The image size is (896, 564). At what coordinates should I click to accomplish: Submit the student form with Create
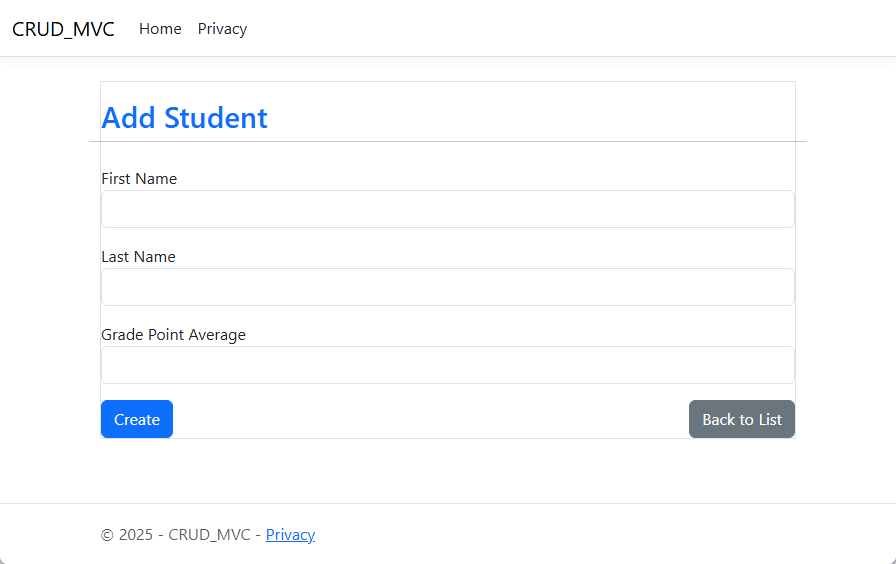coord(137,419)
